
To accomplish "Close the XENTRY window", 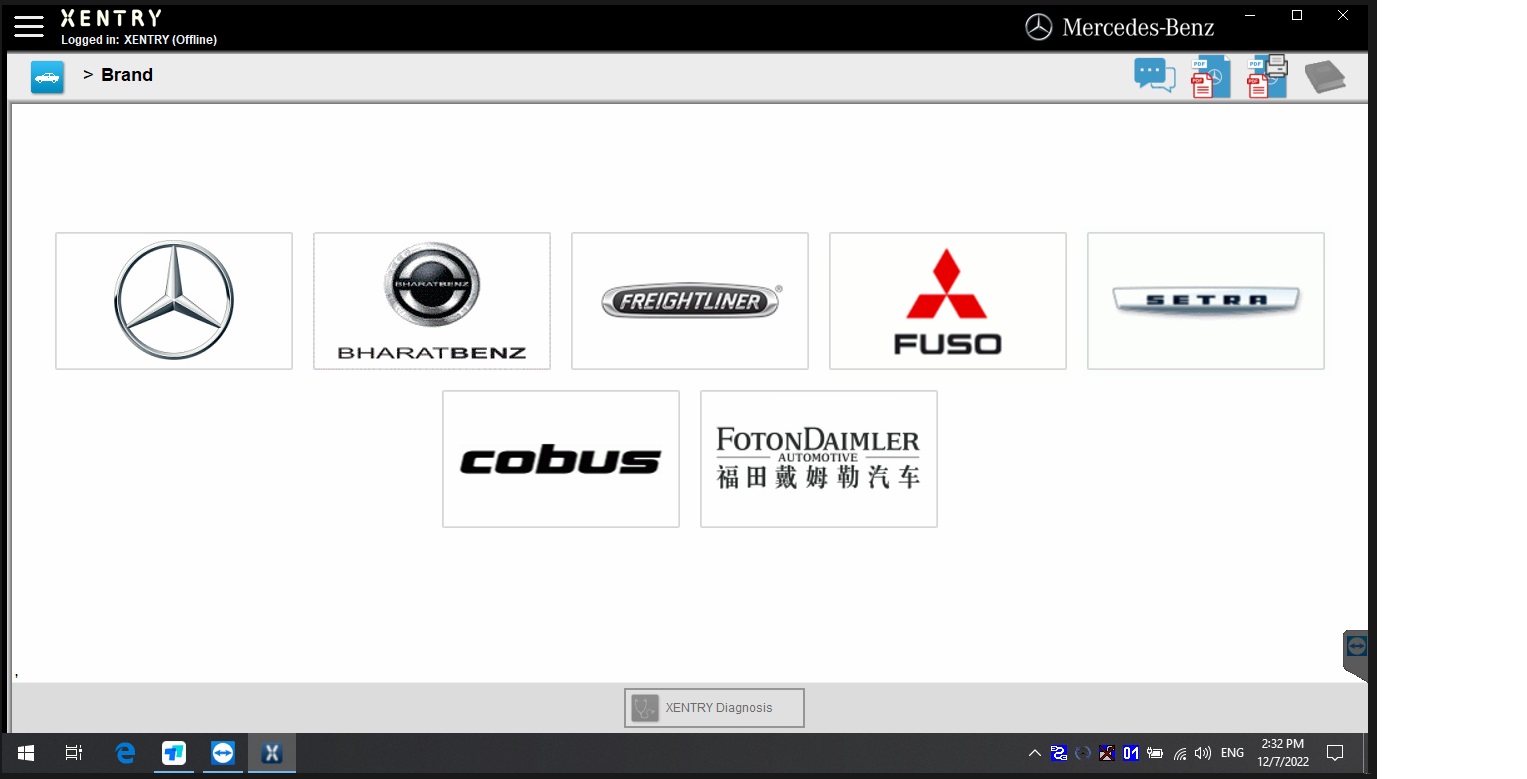I will click(1344, 15).
